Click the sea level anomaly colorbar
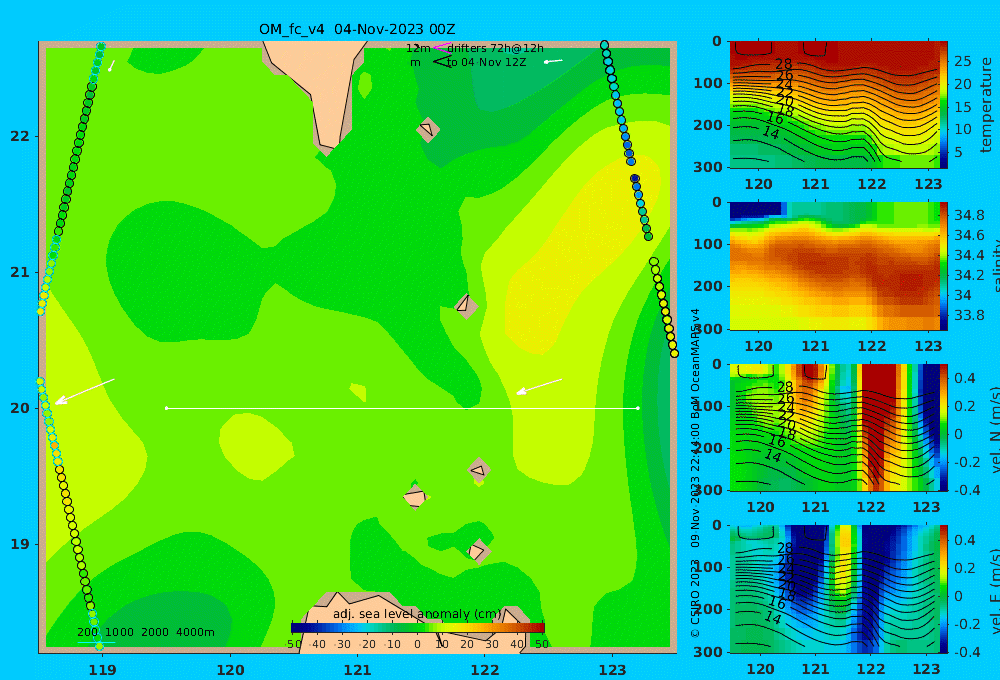Viewport: 1000px width, 680px height. click(417, 628)
